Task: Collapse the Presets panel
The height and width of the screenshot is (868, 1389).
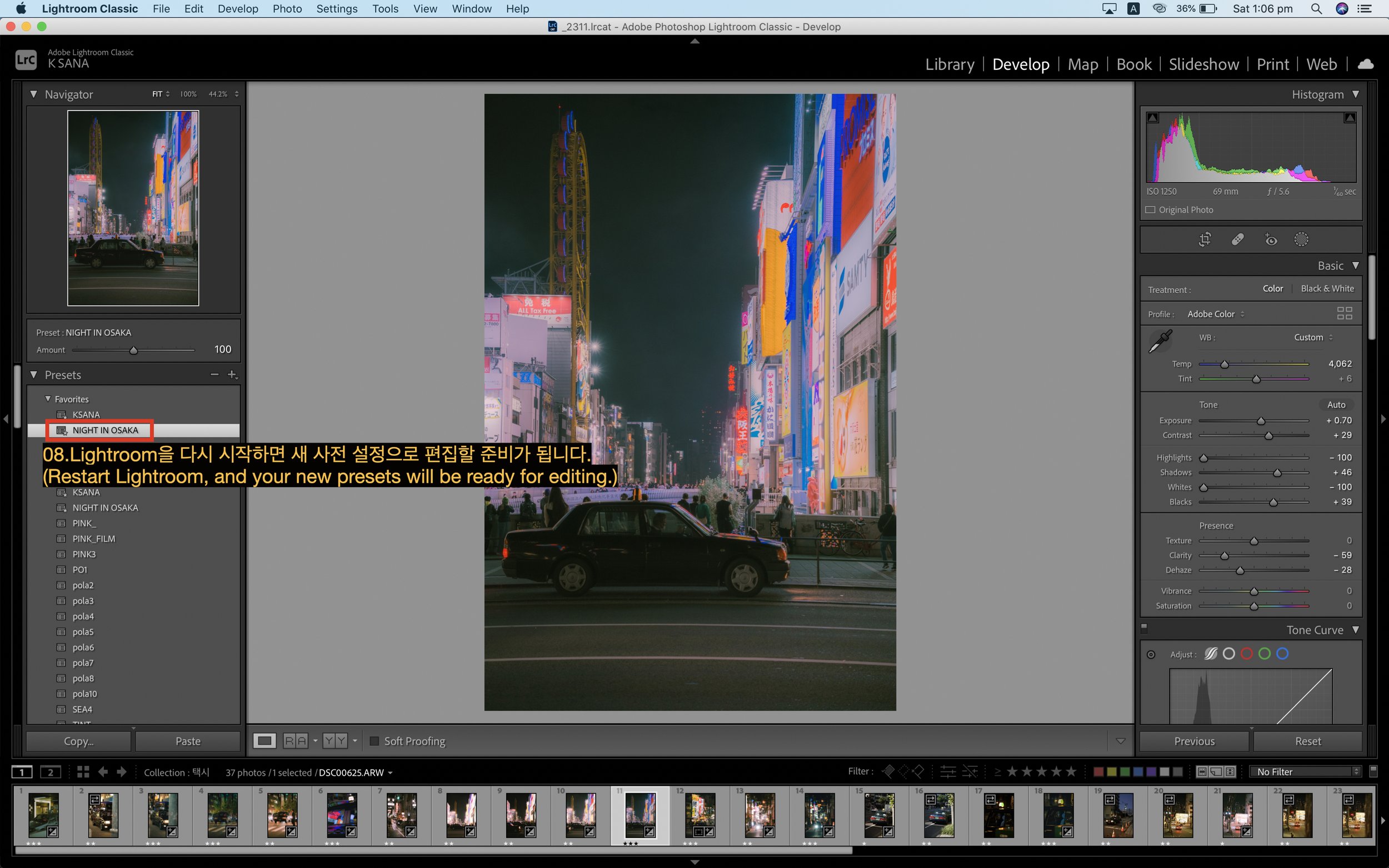Action: click(33, 374)
